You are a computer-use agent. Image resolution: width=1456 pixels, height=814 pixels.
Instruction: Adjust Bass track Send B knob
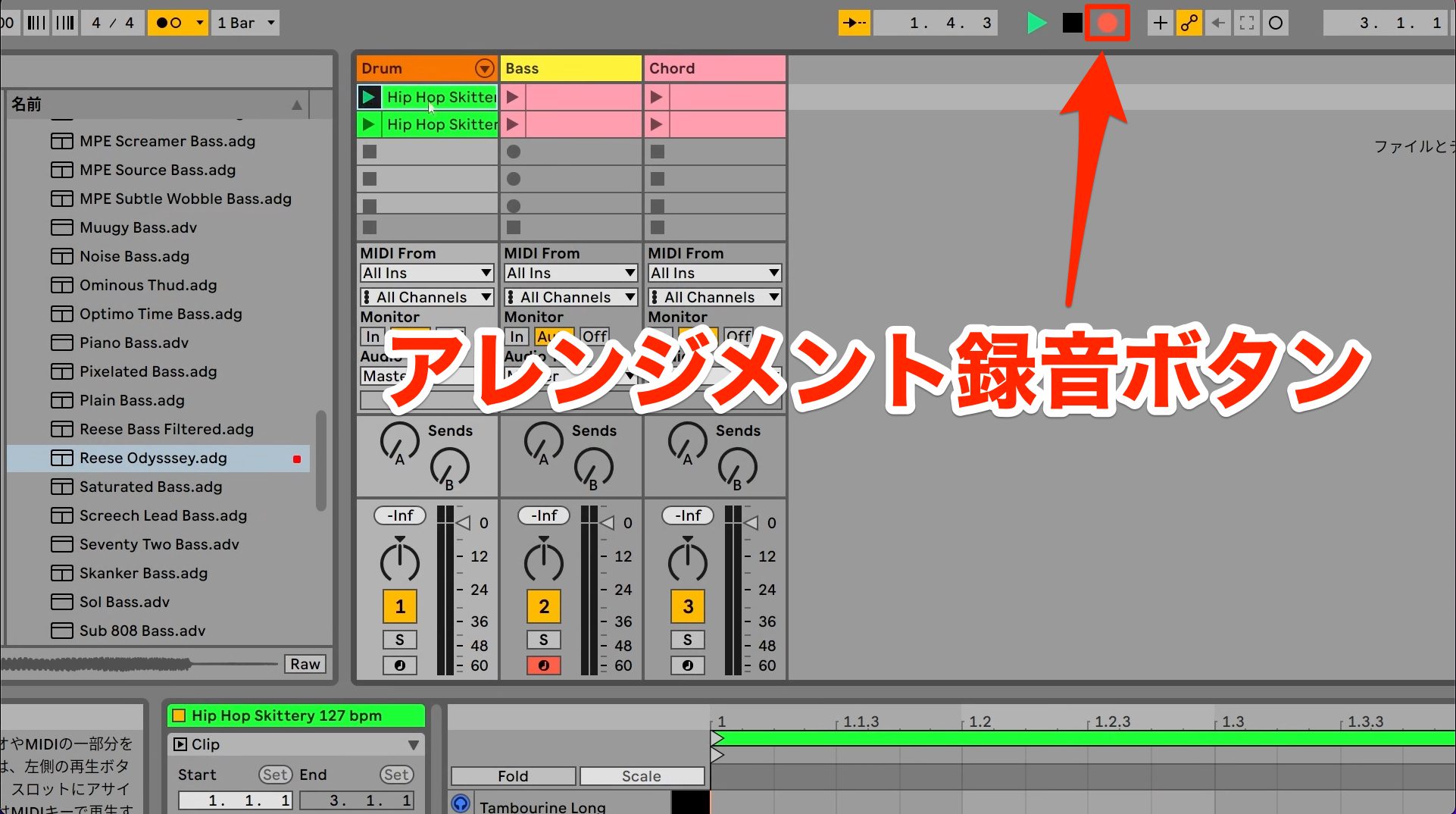[x=593, y=468]
